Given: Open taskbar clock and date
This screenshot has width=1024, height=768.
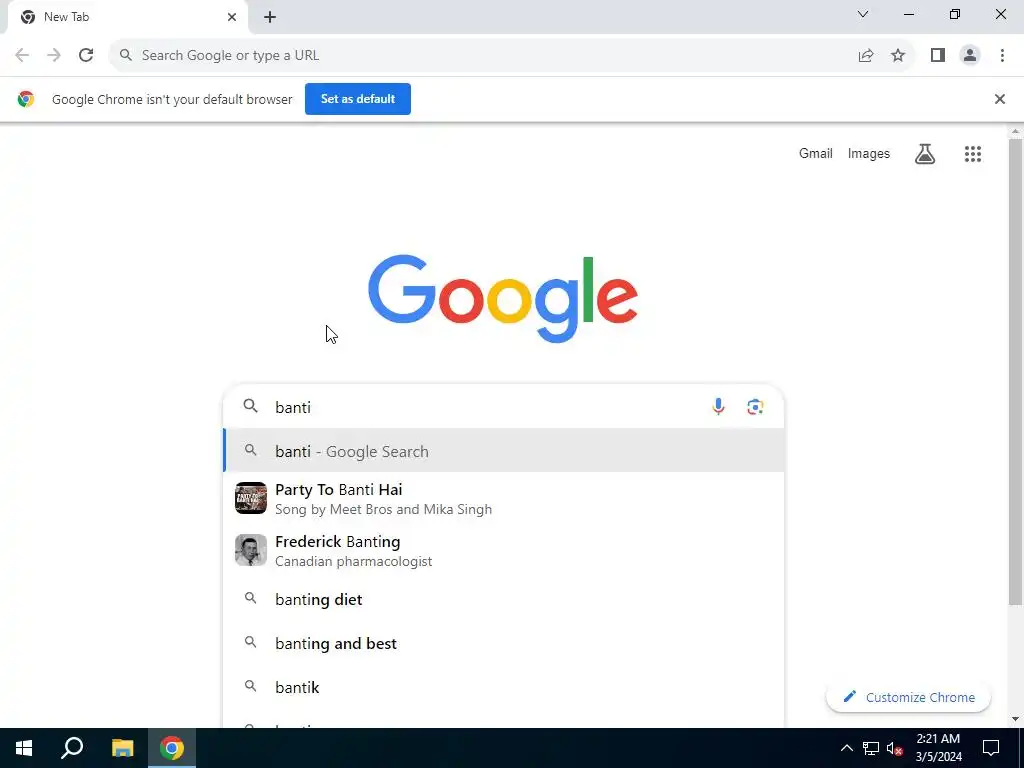Looking at the screenshot, I should 938,748.
